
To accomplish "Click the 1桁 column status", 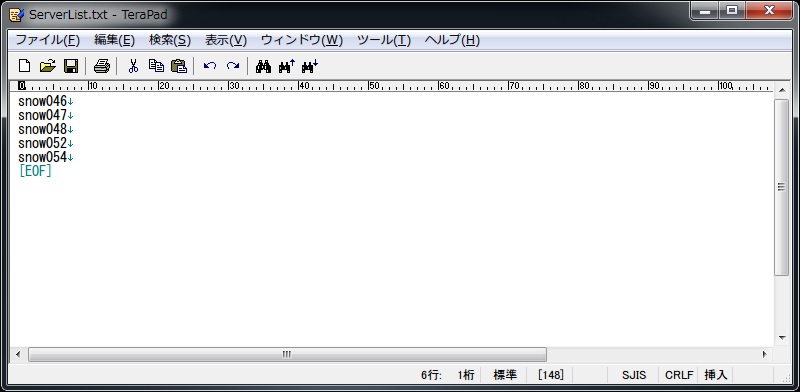I will tap(465, 375).
